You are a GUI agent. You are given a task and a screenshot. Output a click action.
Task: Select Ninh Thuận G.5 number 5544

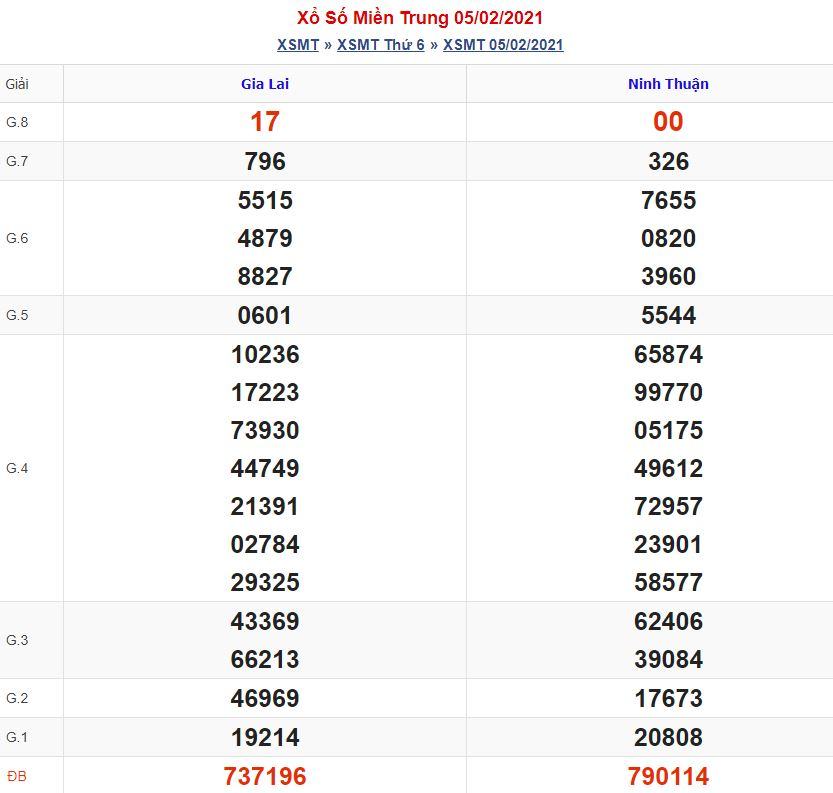(668, 316)
